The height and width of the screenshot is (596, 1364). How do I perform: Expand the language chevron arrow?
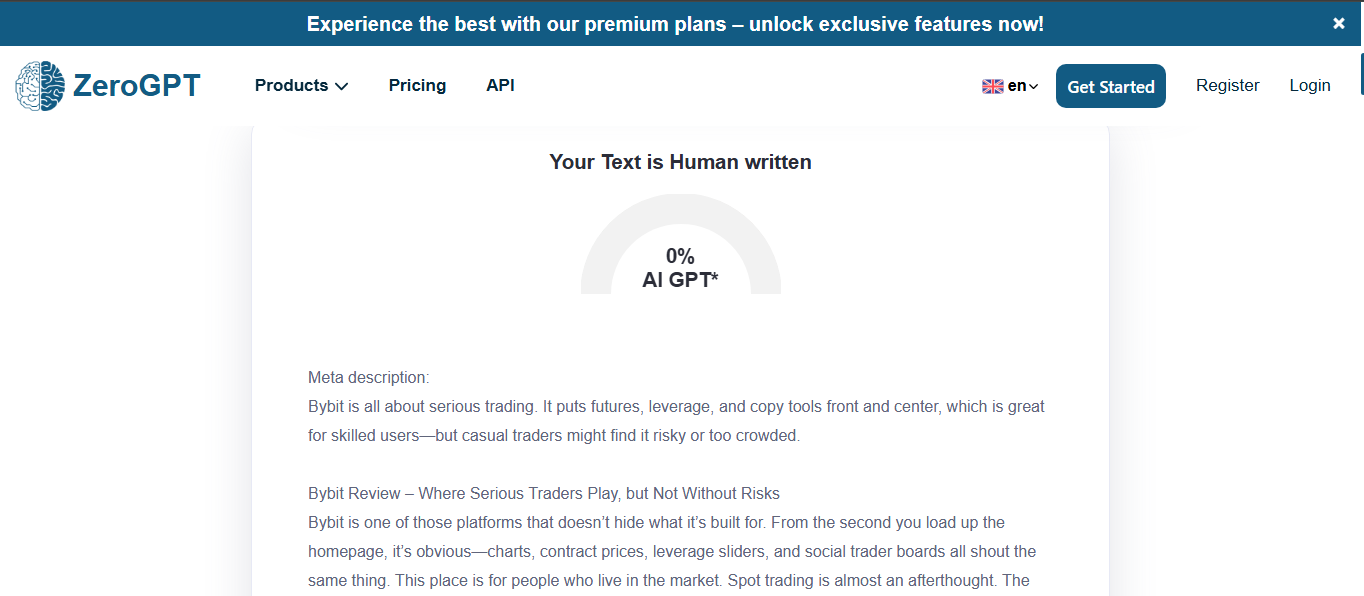[1034, 87]
